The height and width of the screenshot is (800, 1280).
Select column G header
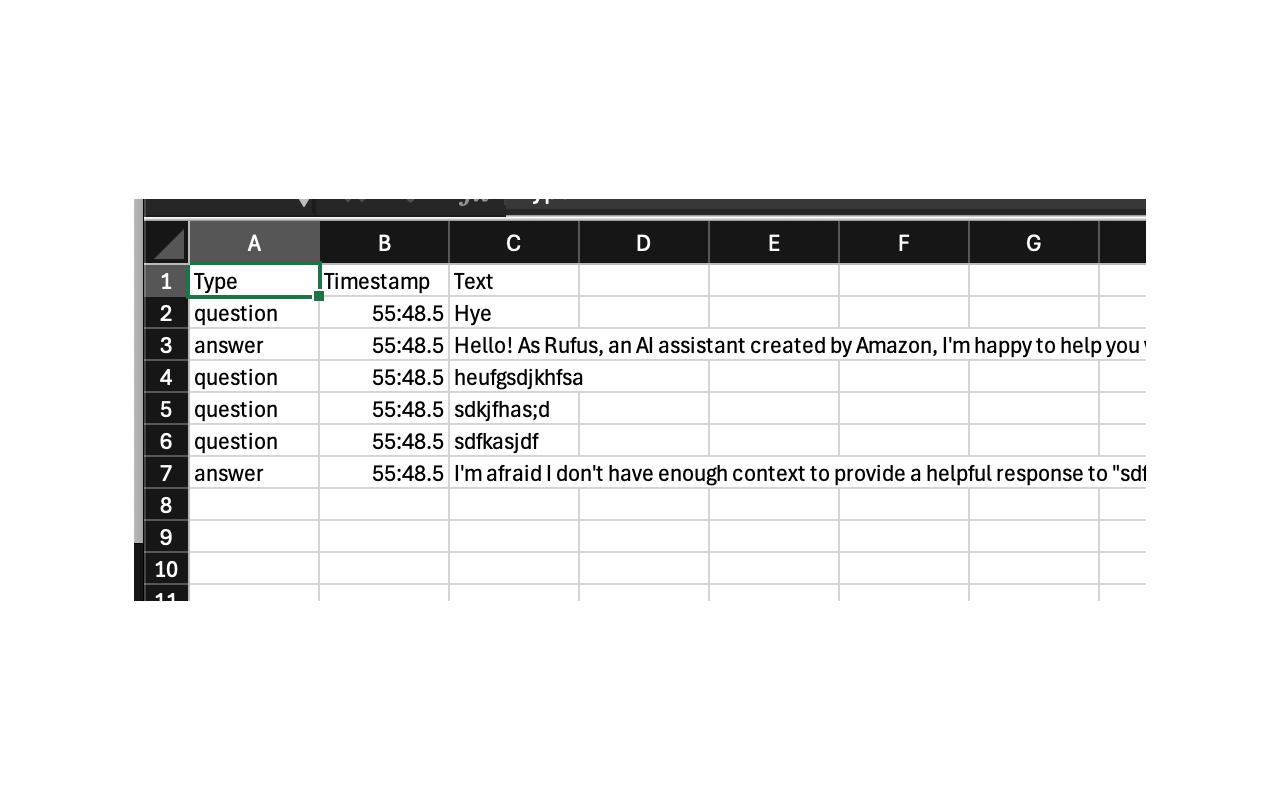pyautogui.click(x=1034, y=243)
